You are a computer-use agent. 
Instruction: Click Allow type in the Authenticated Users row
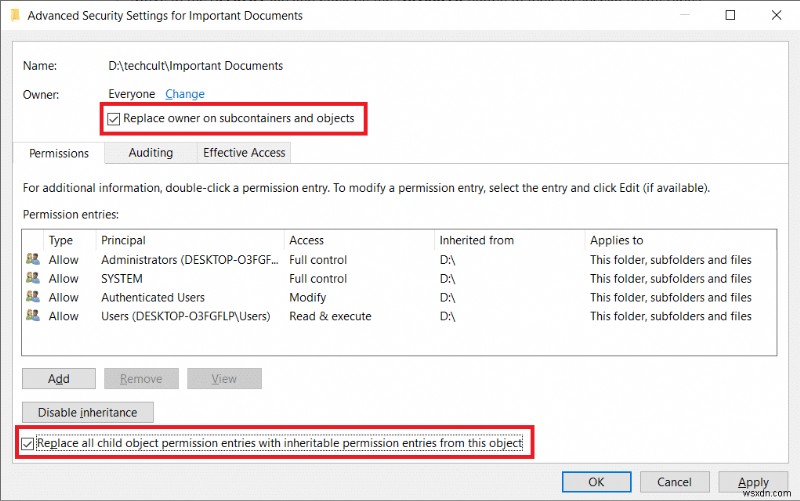(64, 297)
